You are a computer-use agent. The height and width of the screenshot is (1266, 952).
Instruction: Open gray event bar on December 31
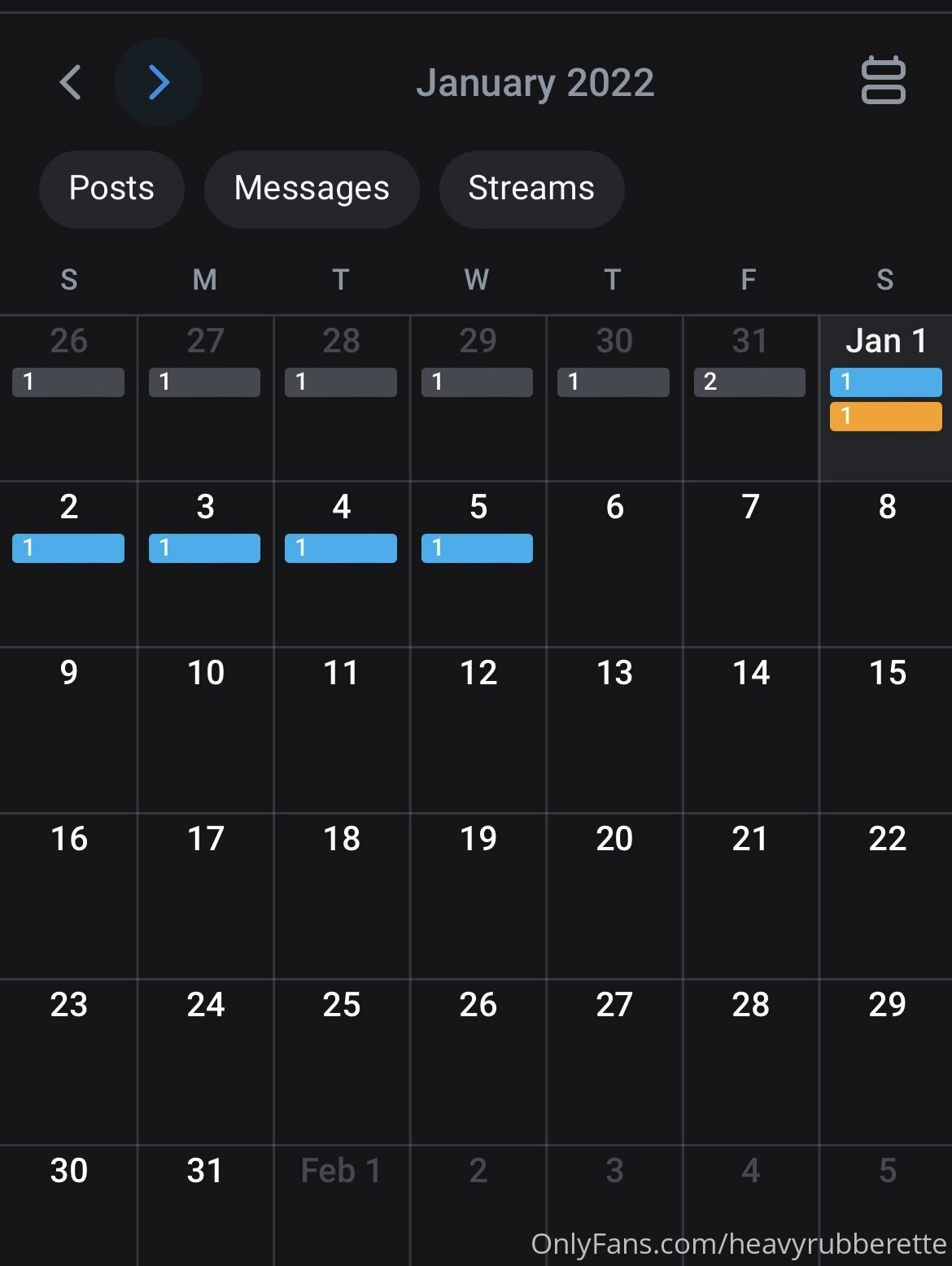(x=749, y=382)
